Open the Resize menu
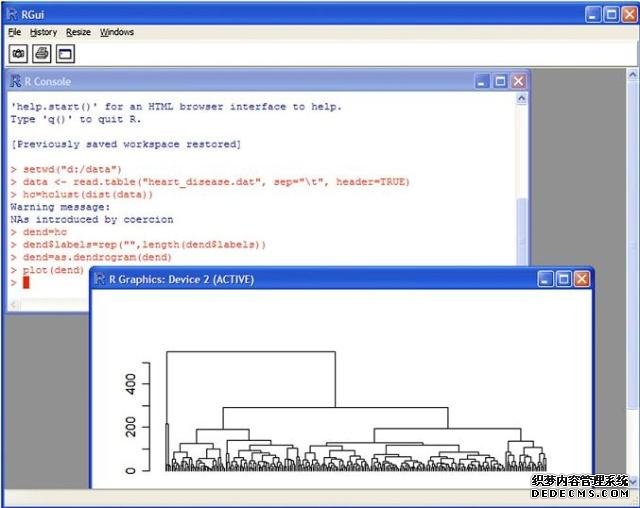This screenshot has height=508, width=640. click(x=78, y=32)
